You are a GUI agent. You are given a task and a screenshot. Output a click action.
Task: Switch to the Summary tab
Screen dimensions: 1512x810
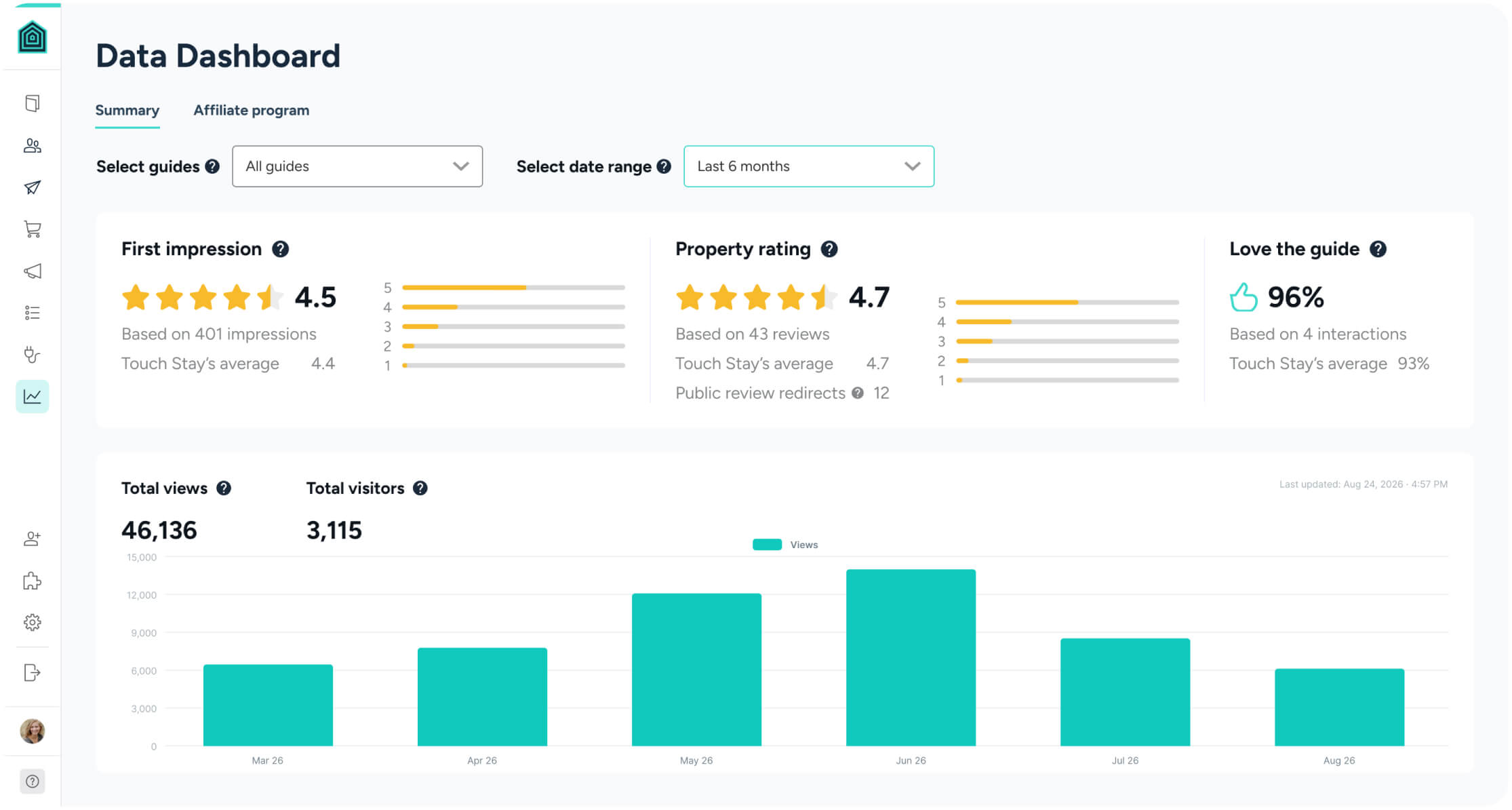127,111
